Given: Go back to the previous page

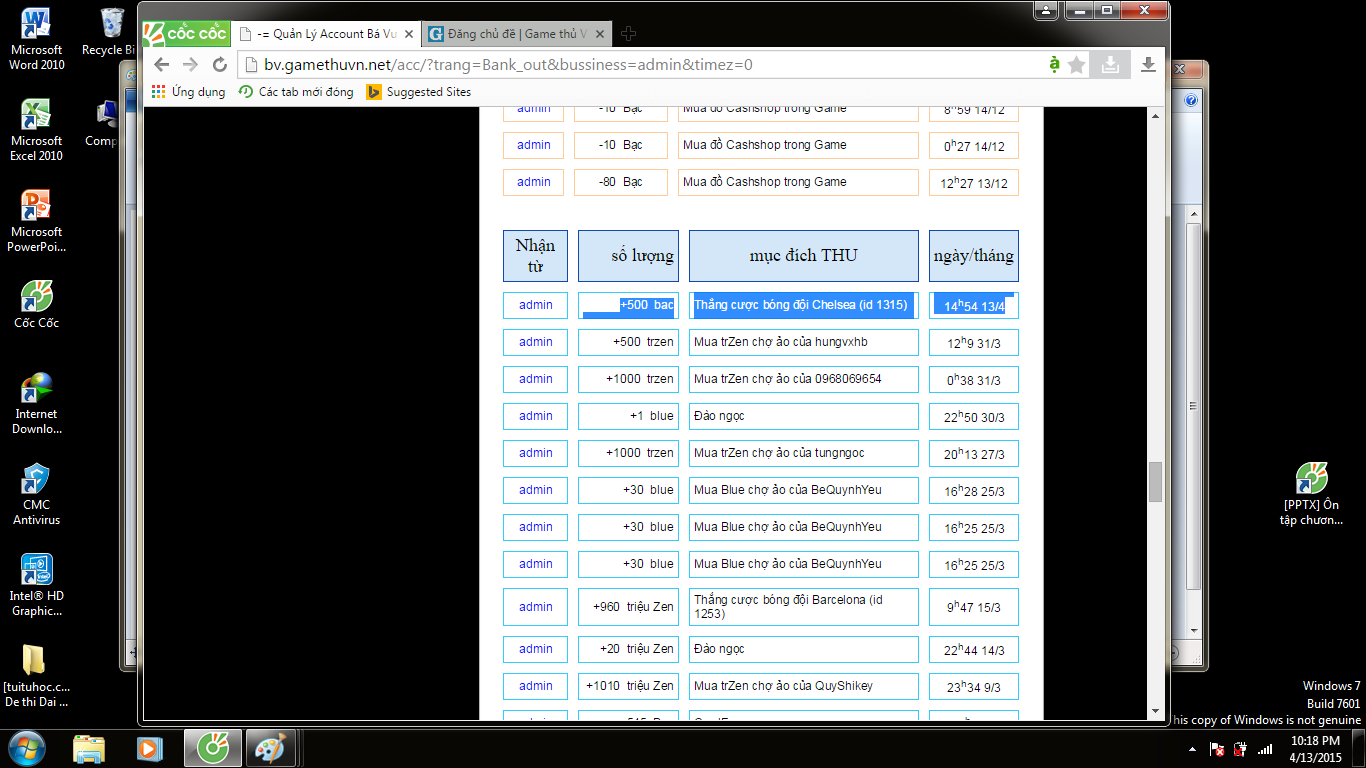Looking at the screenshot, I should pos(162,65).
